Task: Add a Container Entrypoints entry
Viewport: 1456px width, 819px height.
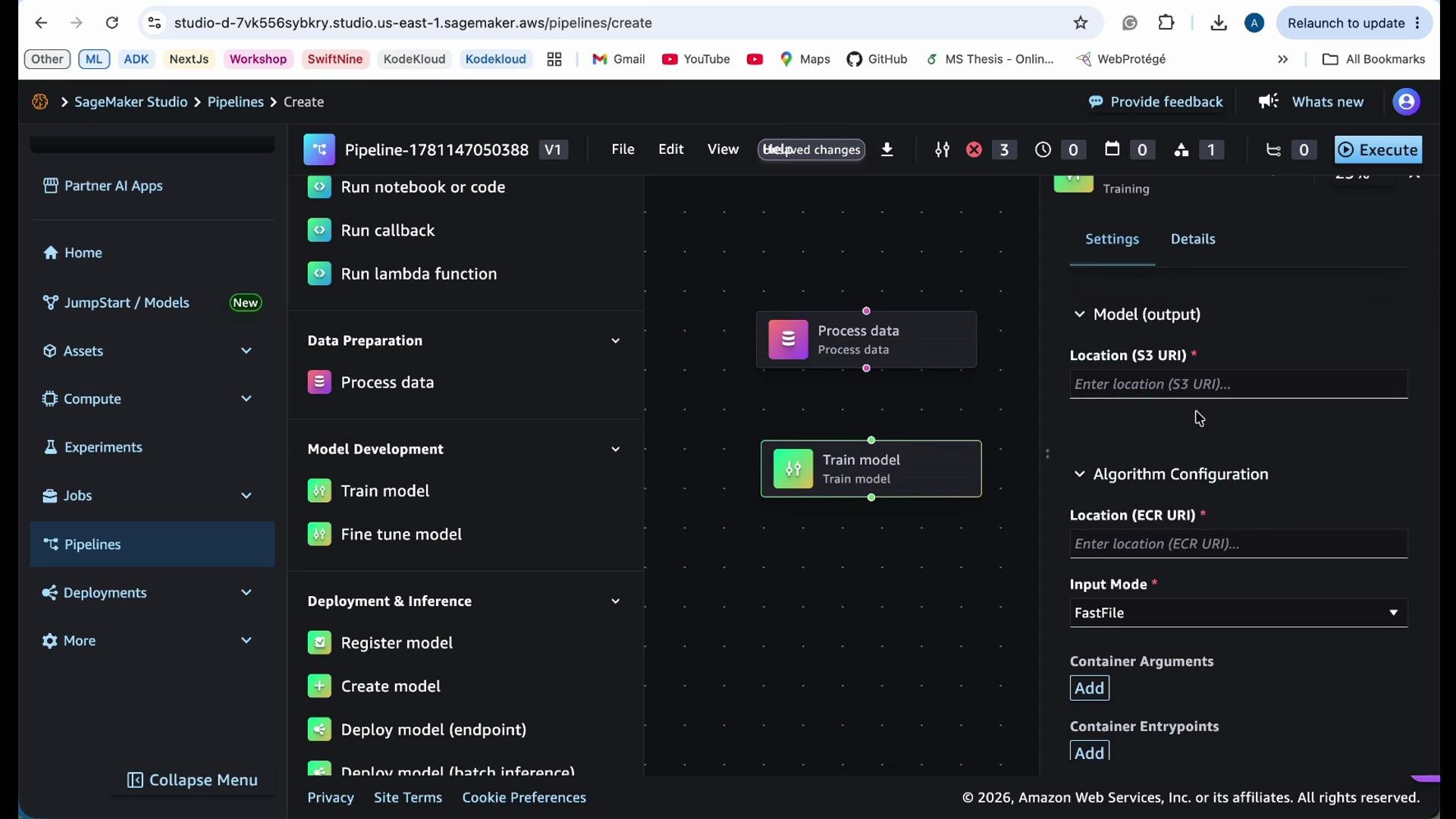Action: [x=1090, y=752]
